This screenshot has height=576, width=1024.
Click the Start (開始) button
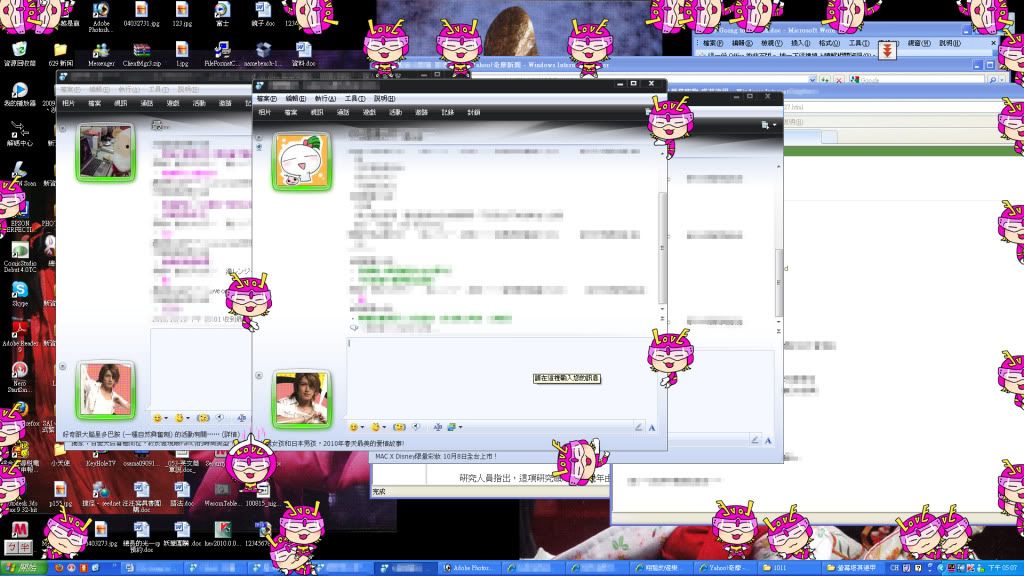pos(24,568)
